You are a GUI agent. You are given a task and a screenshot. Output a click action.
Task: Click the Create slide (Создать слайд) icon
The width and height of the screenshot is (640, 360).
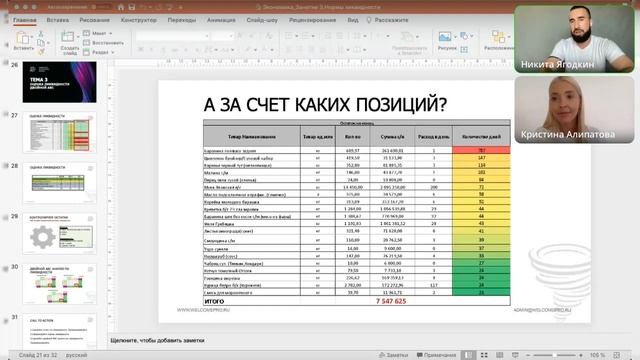point(68,37)
